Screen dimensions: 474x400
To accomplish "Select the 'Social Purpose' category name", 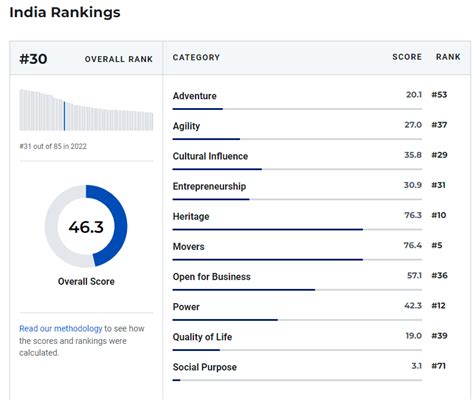I will 205,367.
